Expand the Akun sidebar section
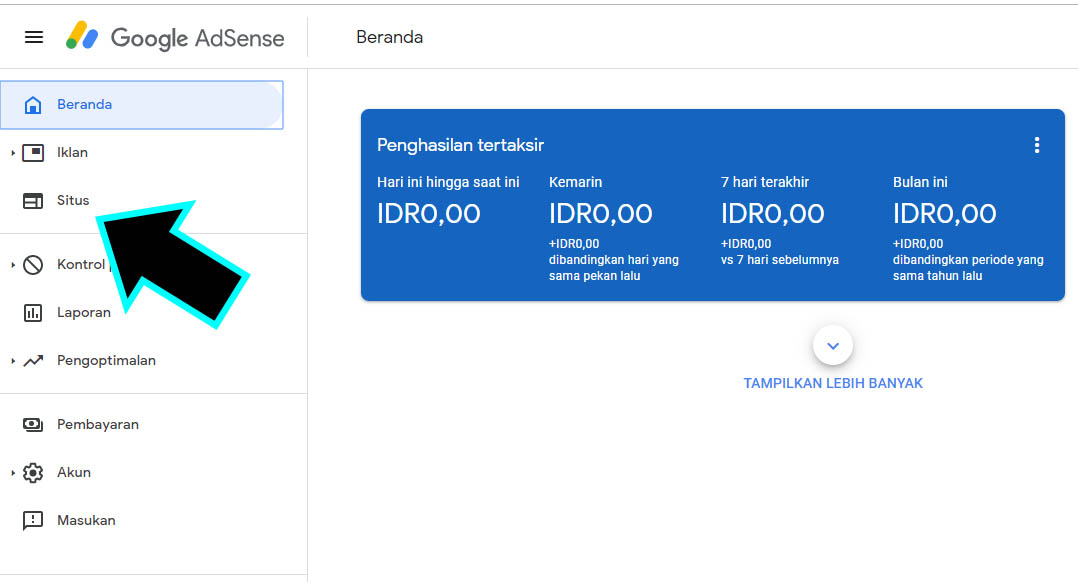The height and width of the screenshot is (582, 1078). 14,472
